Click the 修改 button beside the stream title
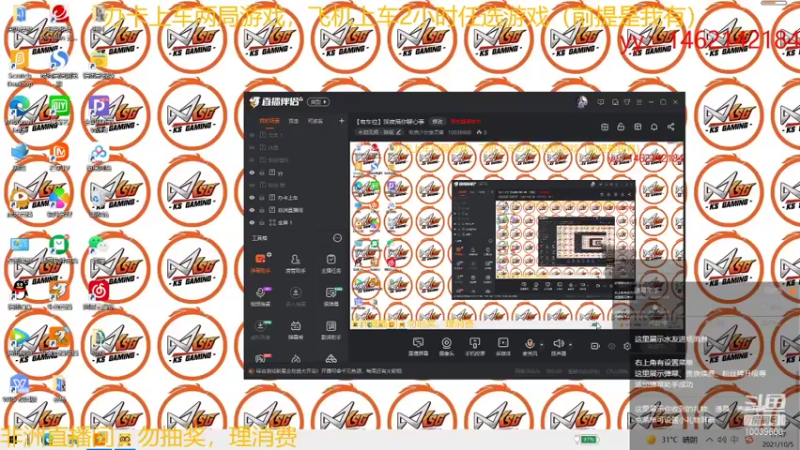 438,121
